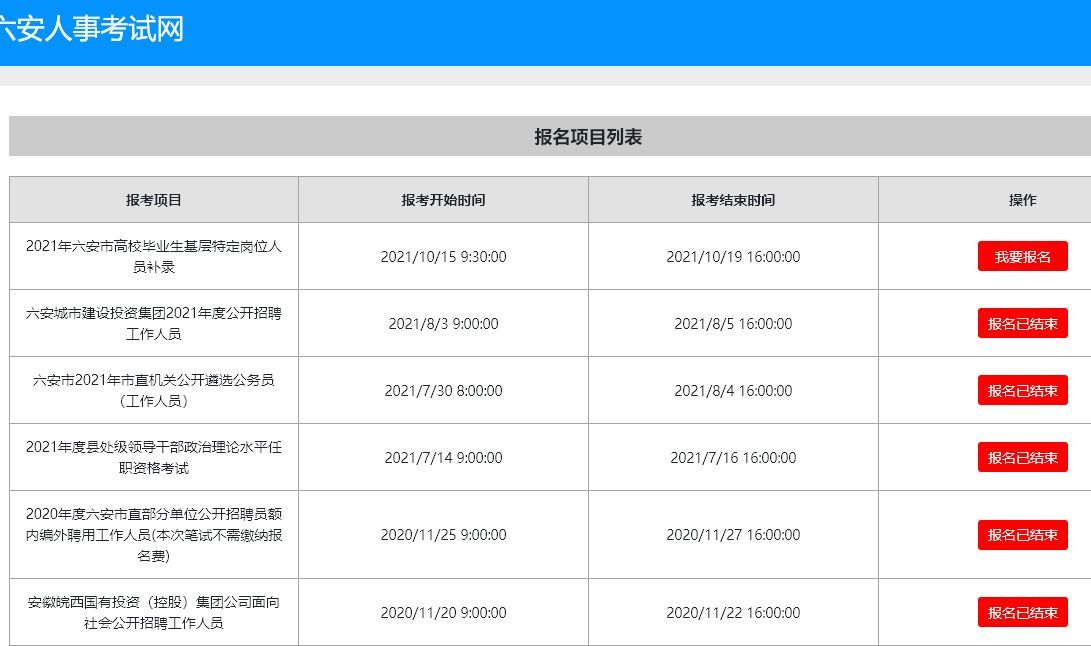Click end time 2021/8/5 16:00:00 cell

pos(733,324)
